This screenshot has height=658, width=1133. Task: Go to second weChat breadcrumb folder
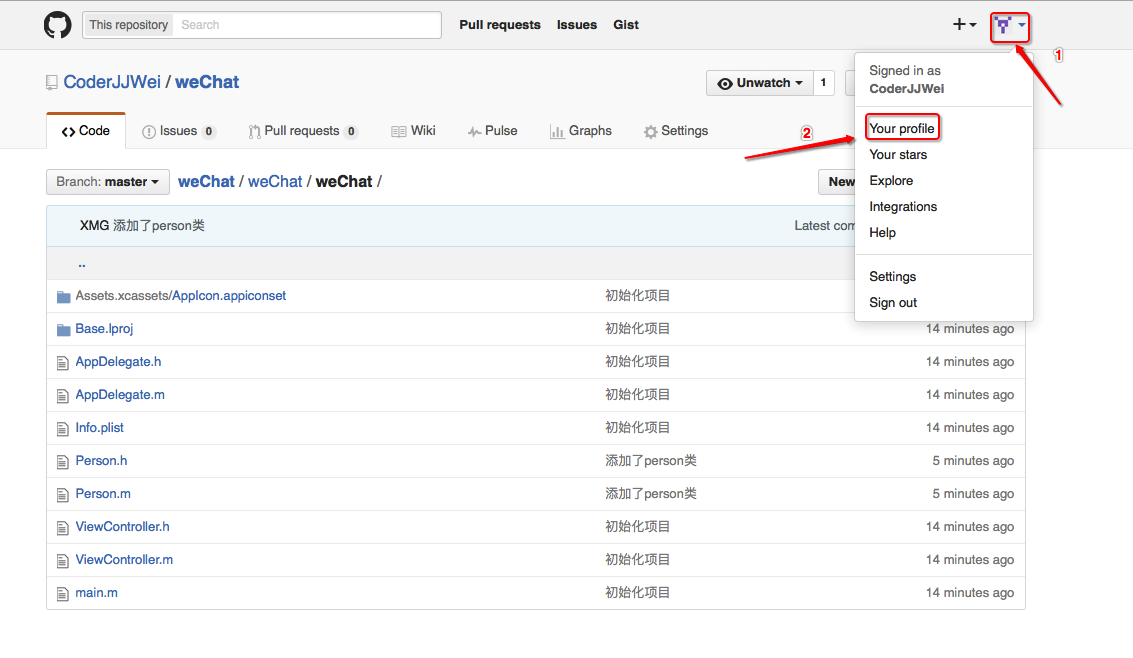[x=275, y=181]
